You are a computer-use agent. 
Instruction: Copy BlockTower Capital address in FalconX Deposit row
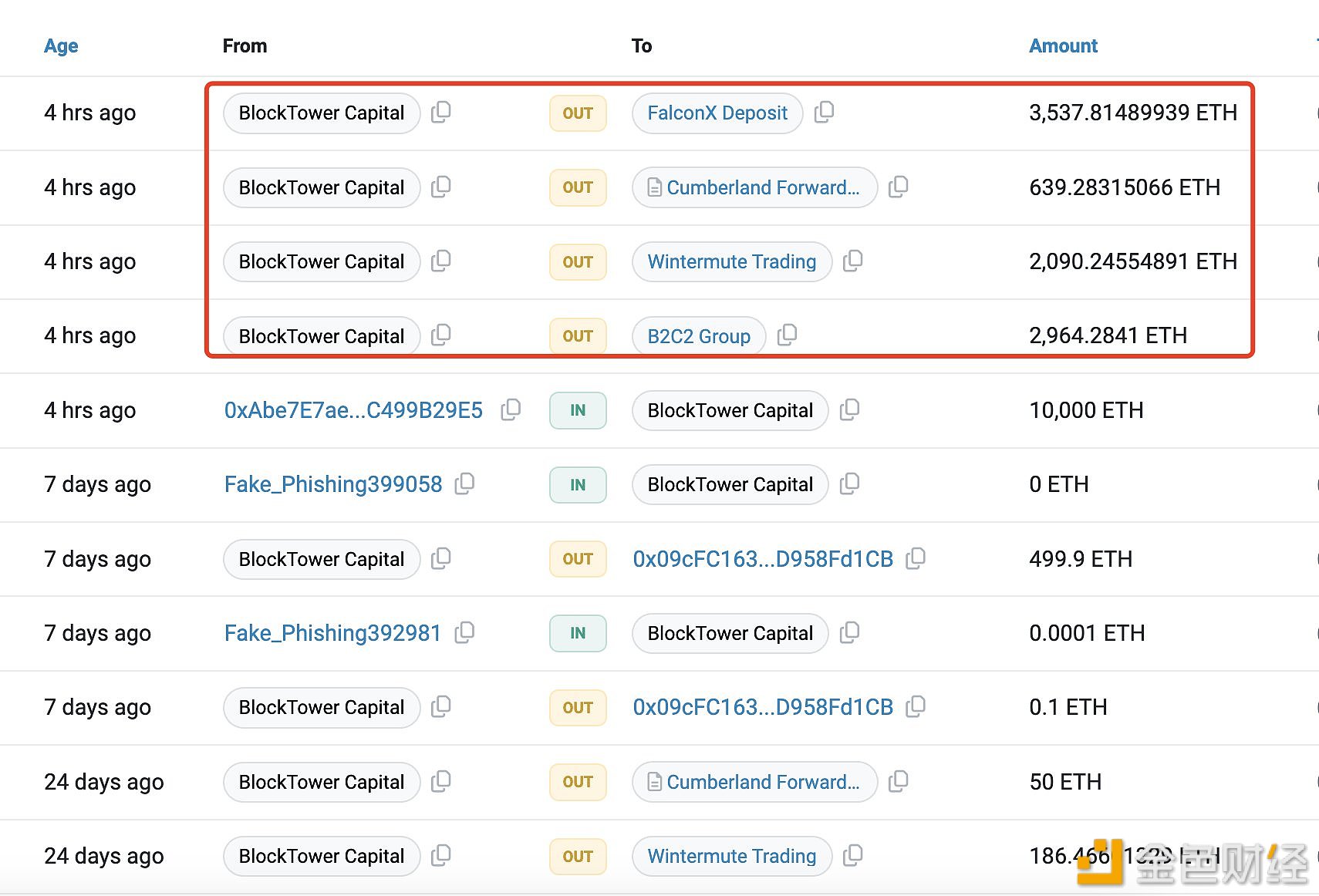[440, 113]
